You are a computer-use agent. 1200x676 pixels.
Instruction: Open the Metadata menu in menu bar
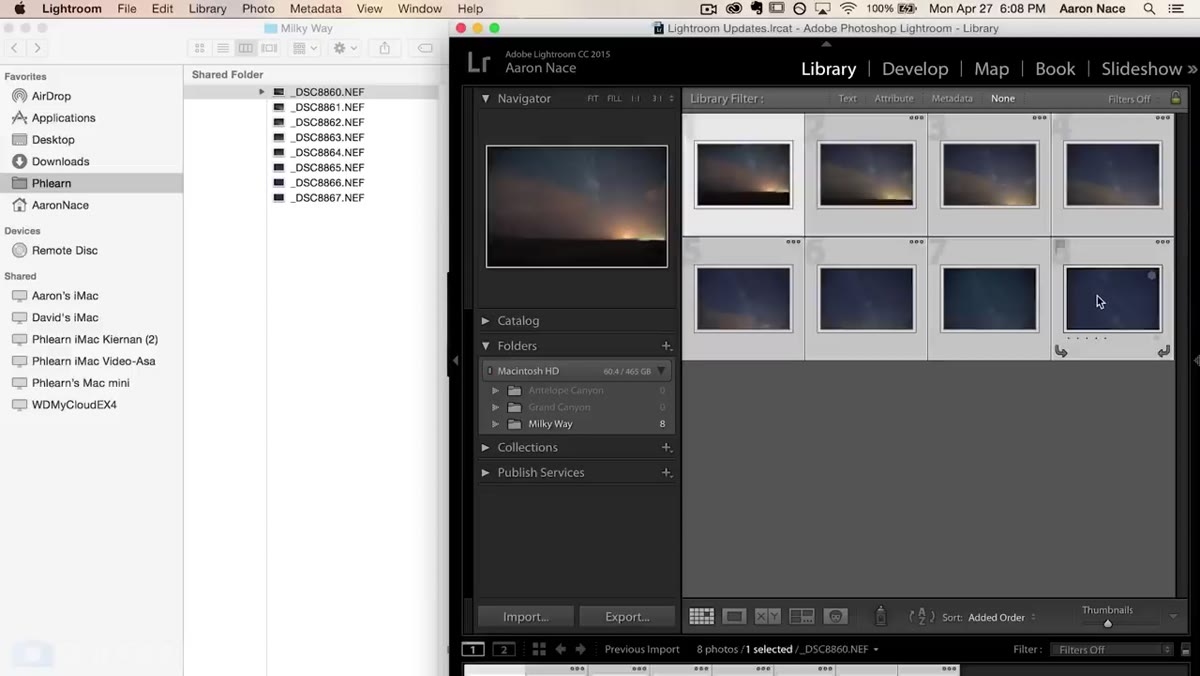point(316,9)
